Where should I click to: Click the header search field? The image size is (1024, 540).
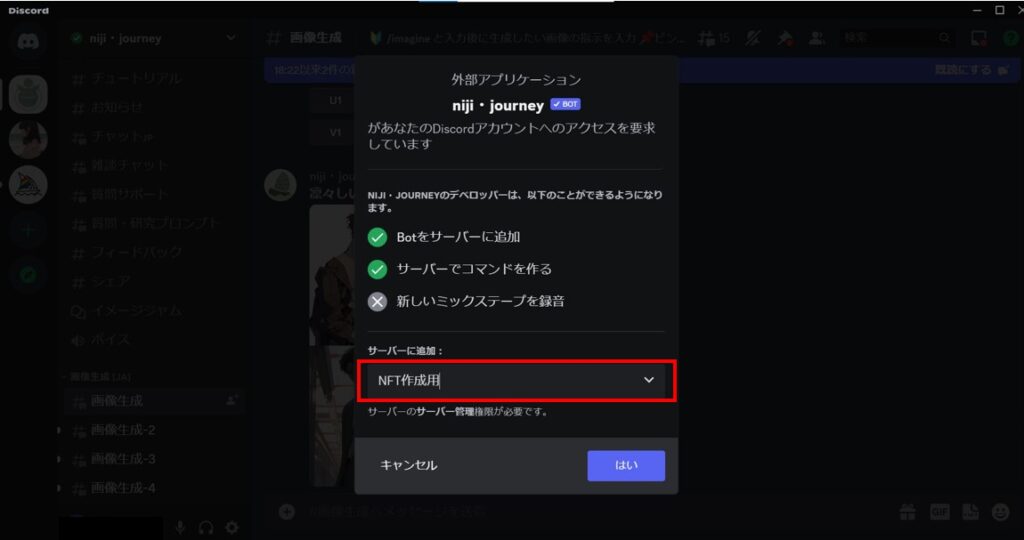[x=897, y=38]
